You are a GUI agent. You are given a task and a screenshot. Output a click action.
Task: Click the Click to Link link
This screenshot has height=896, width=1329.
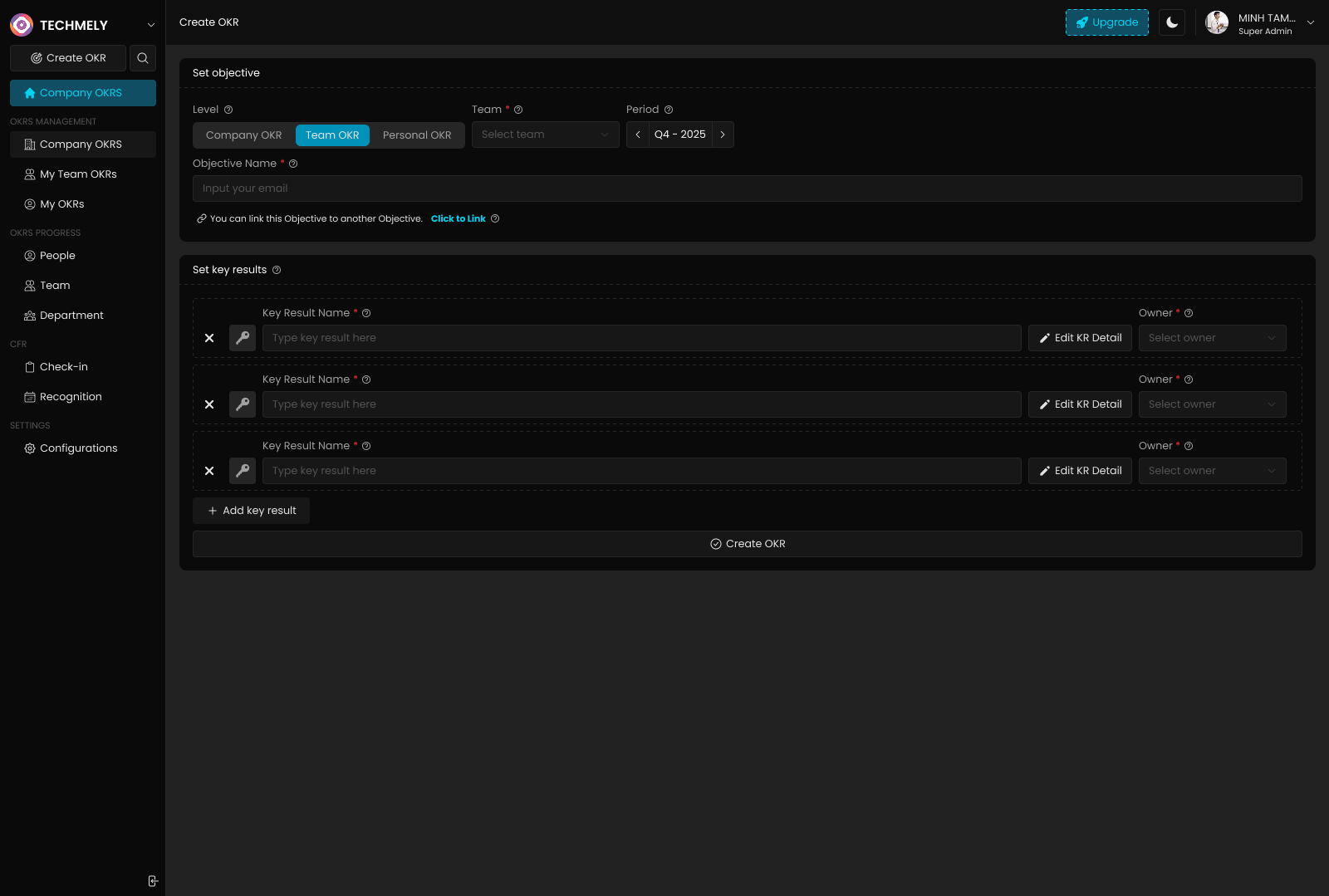tap(459, 219)
